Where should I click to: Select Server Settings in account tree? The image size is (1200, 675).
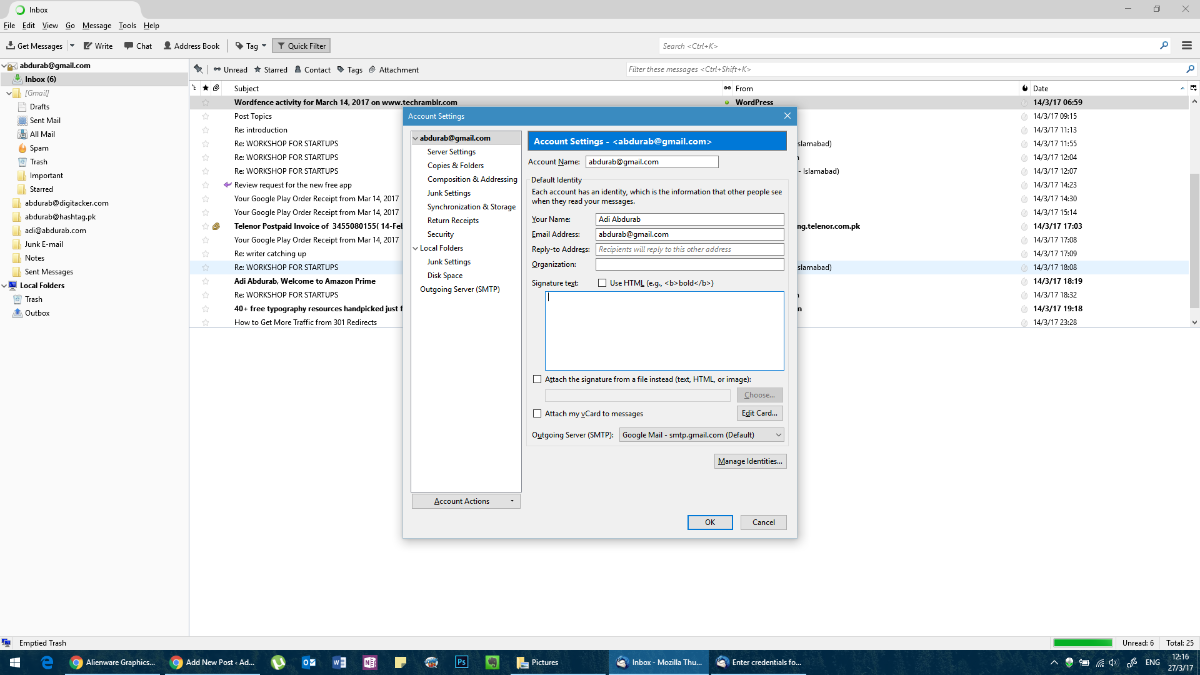[451, 152]
